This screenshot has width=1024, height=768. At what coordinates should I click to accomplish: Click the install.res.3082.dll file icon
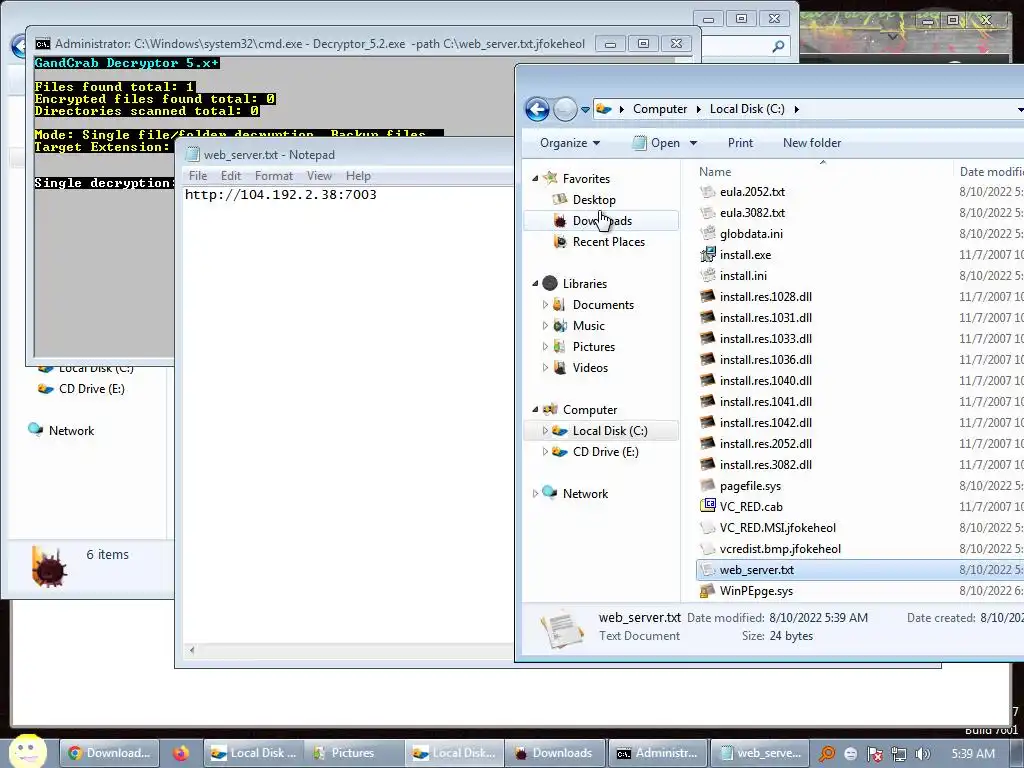708,464
